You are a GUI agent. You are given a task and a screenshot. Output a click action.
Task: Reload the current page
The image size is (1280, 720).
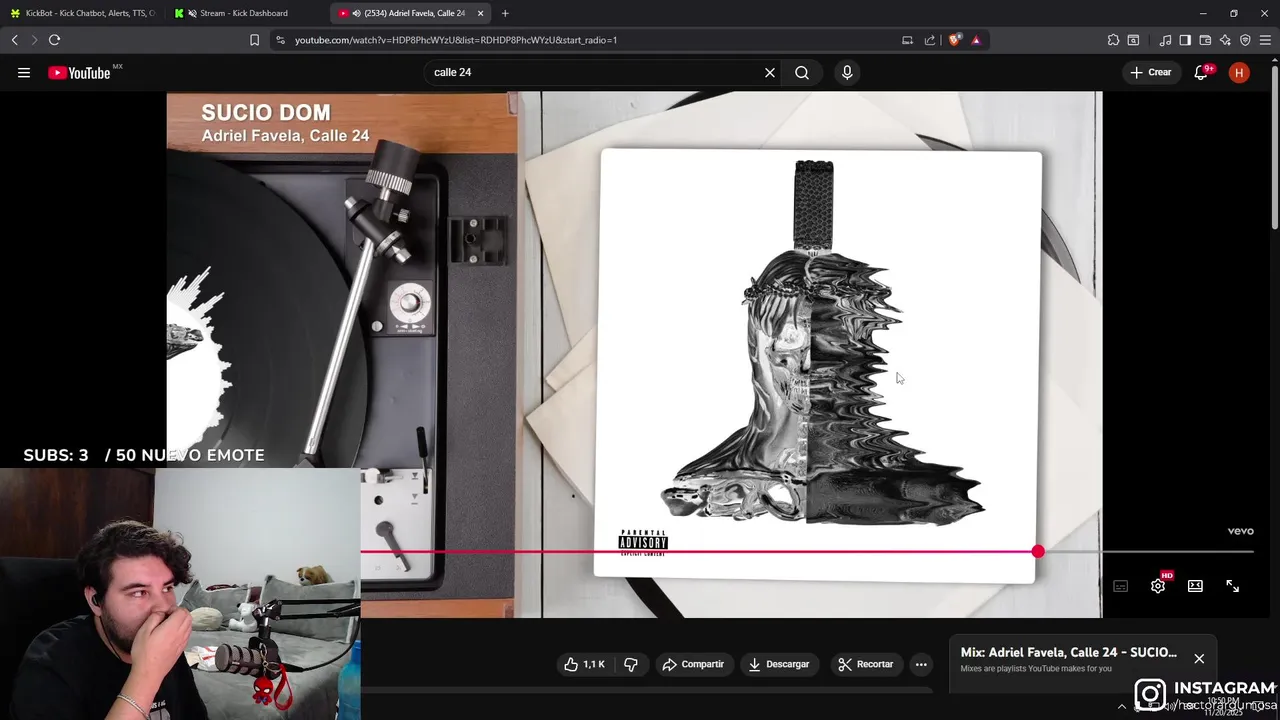pos(54,40)
